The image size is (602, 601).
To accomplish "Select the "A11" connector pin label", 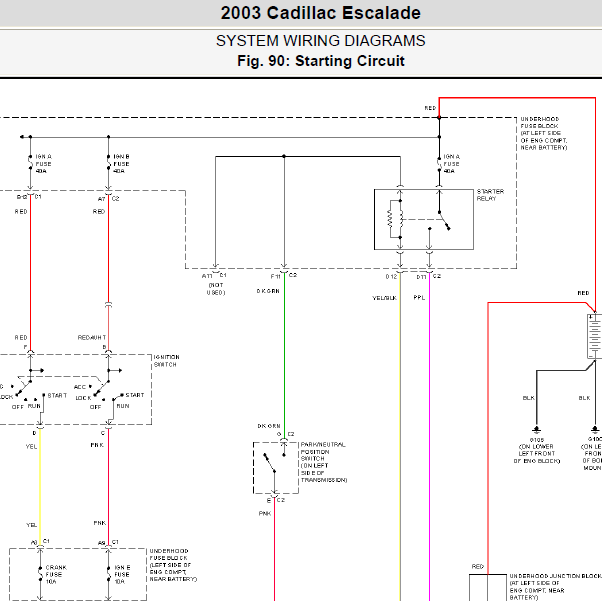I will pos(207,276).
